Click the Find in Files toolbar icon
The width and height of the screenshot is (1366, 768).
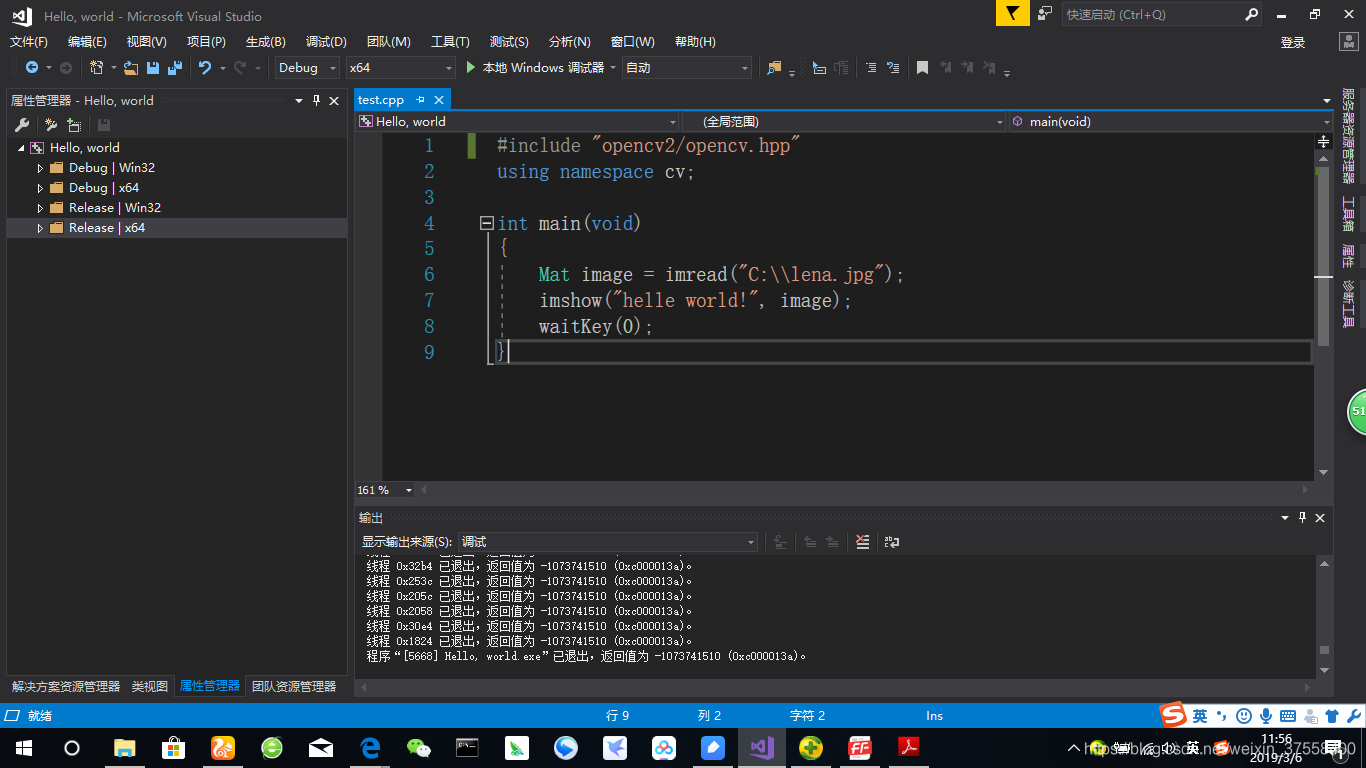click(774, 67)
